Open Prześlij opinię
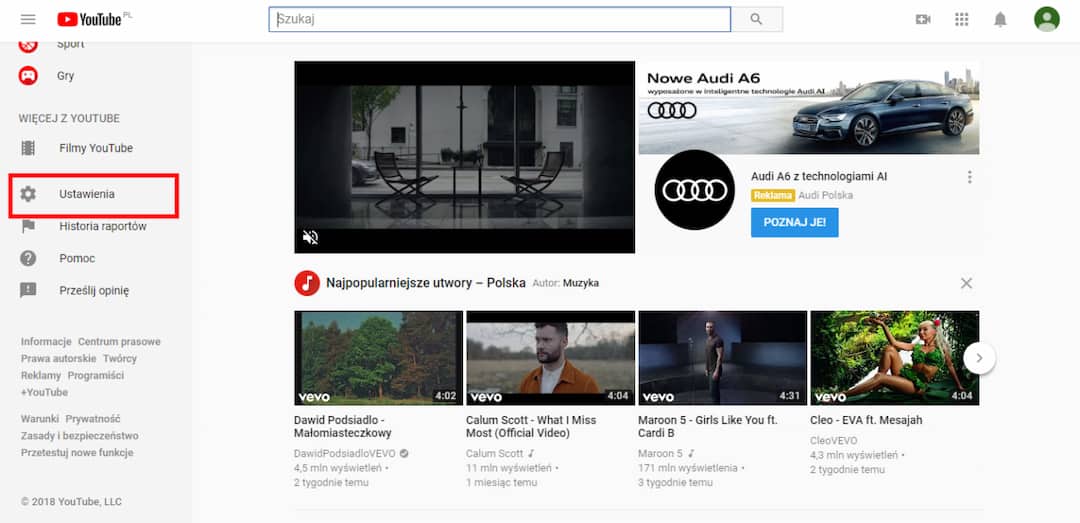 point(94,290)
